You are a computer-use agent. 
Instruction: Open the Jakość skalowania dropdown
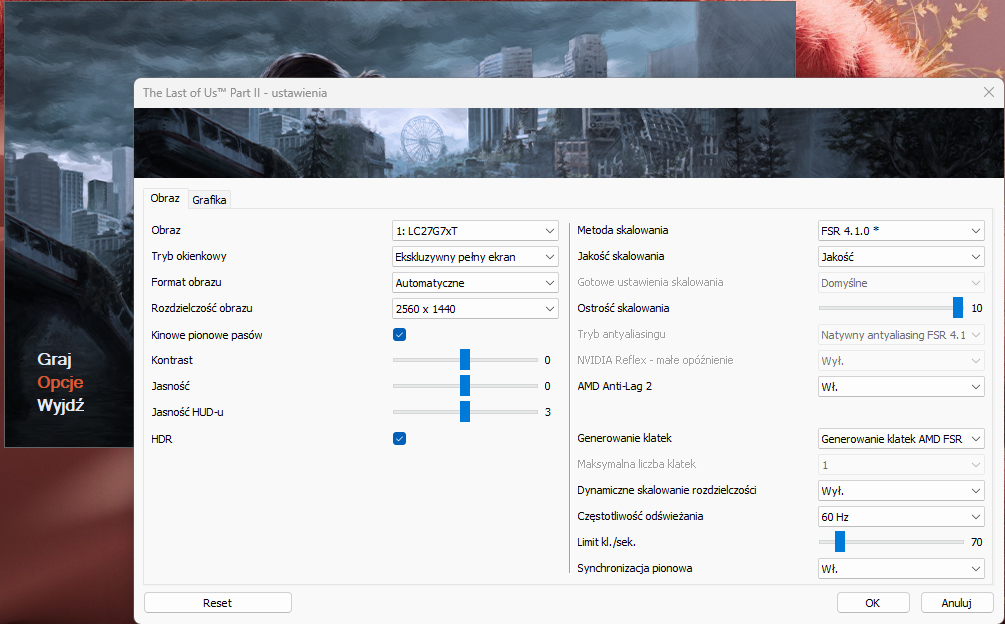tap(900, 257)
